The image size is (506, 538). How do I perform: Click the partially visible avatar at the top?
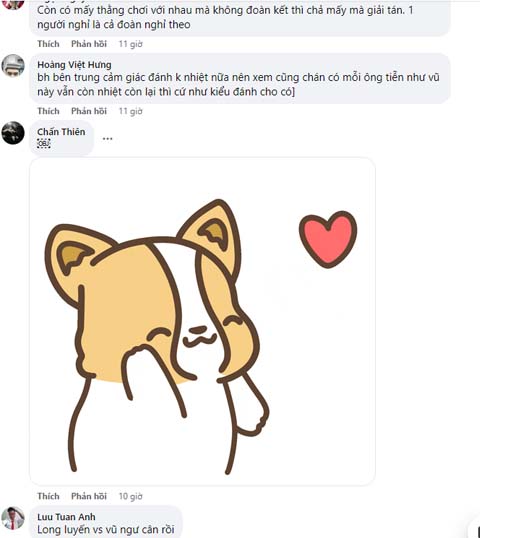click(x=13, y=4)
